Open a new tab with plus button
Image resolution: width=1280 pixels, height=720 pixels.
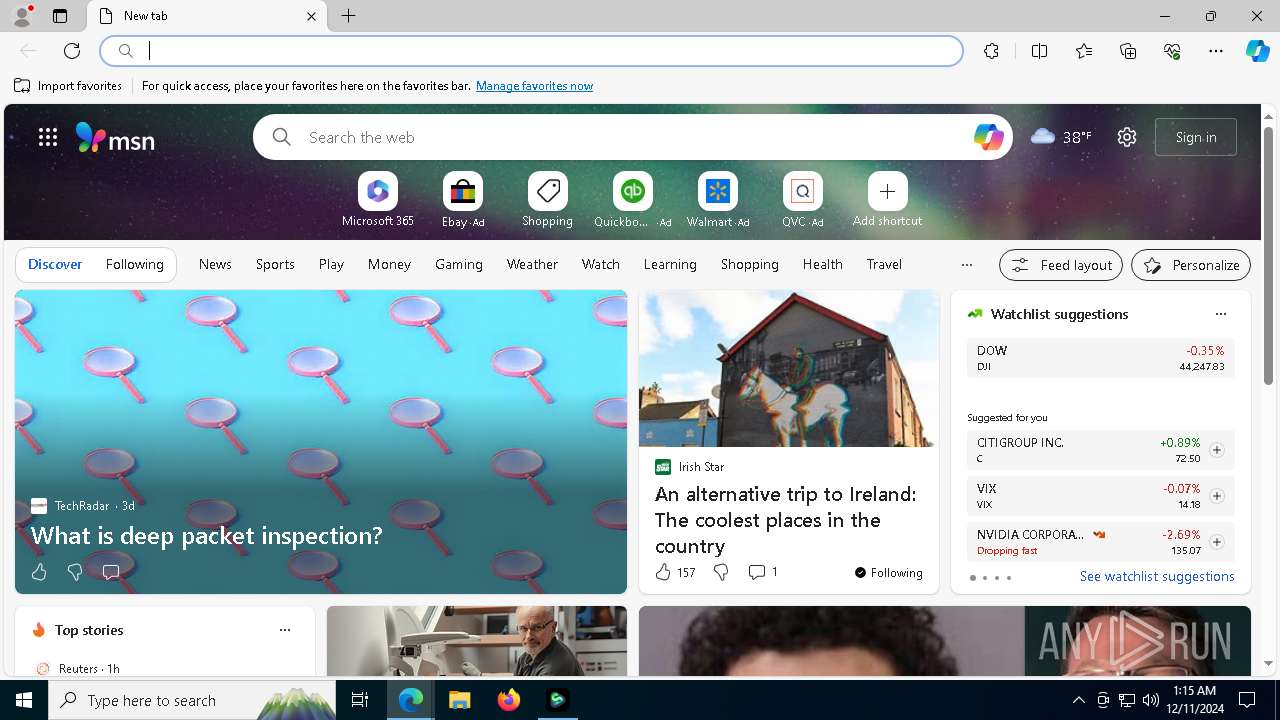[349, 16]
